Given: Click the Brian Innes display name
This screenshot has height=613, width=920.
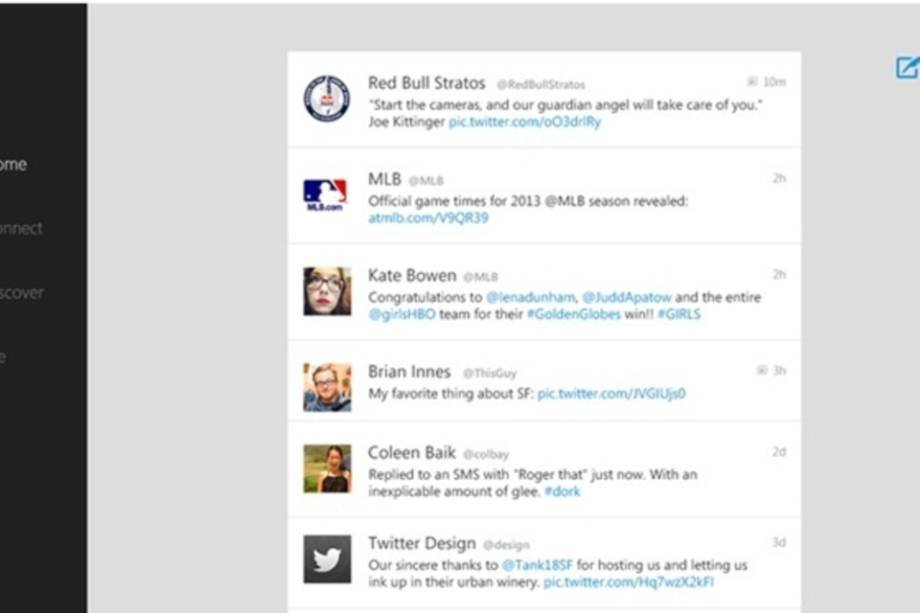Looking at the screenshot, I should pos(410,371).
